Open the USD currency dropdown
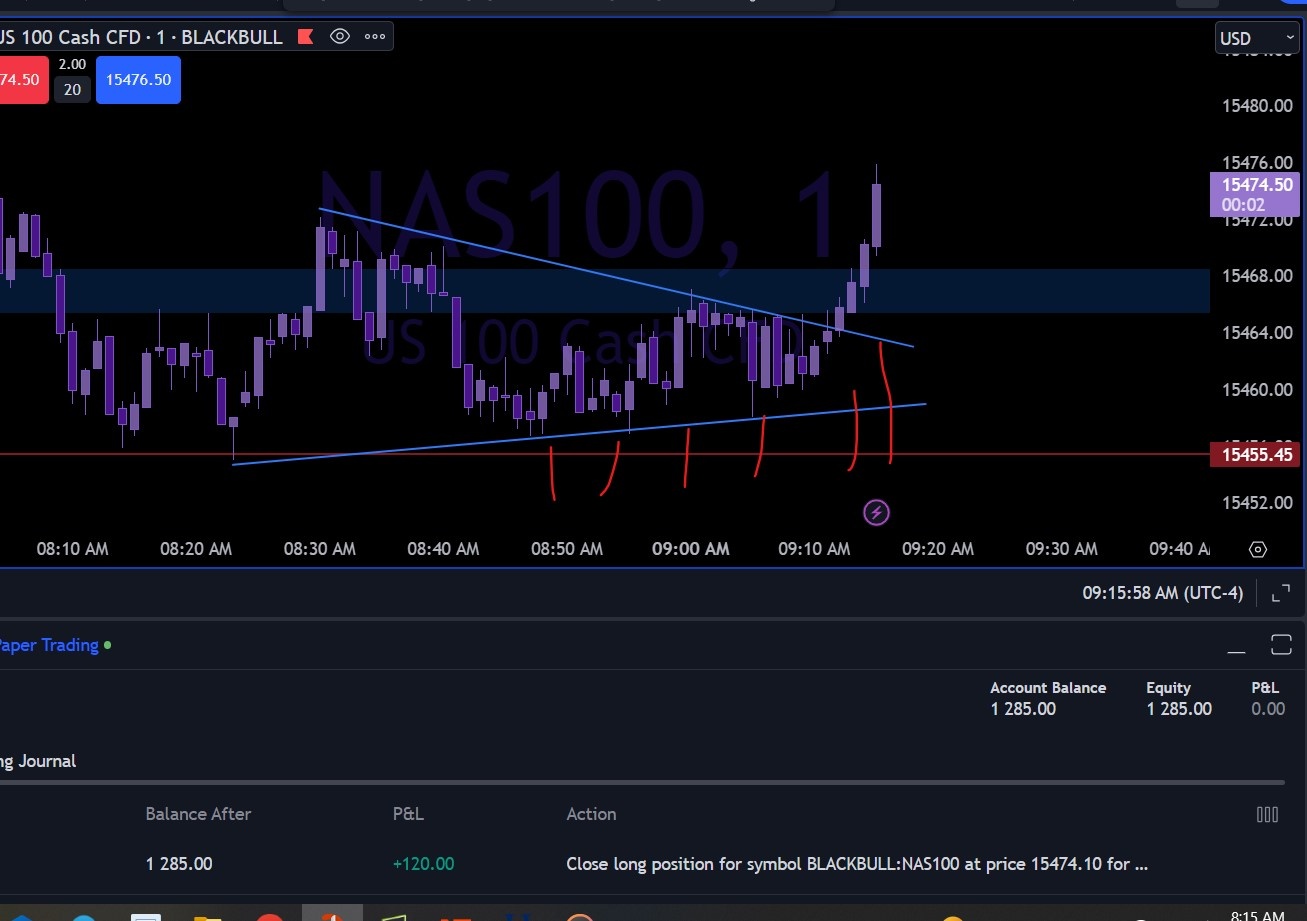Viewport: 1307px width, 921px height. (1256, 39)
